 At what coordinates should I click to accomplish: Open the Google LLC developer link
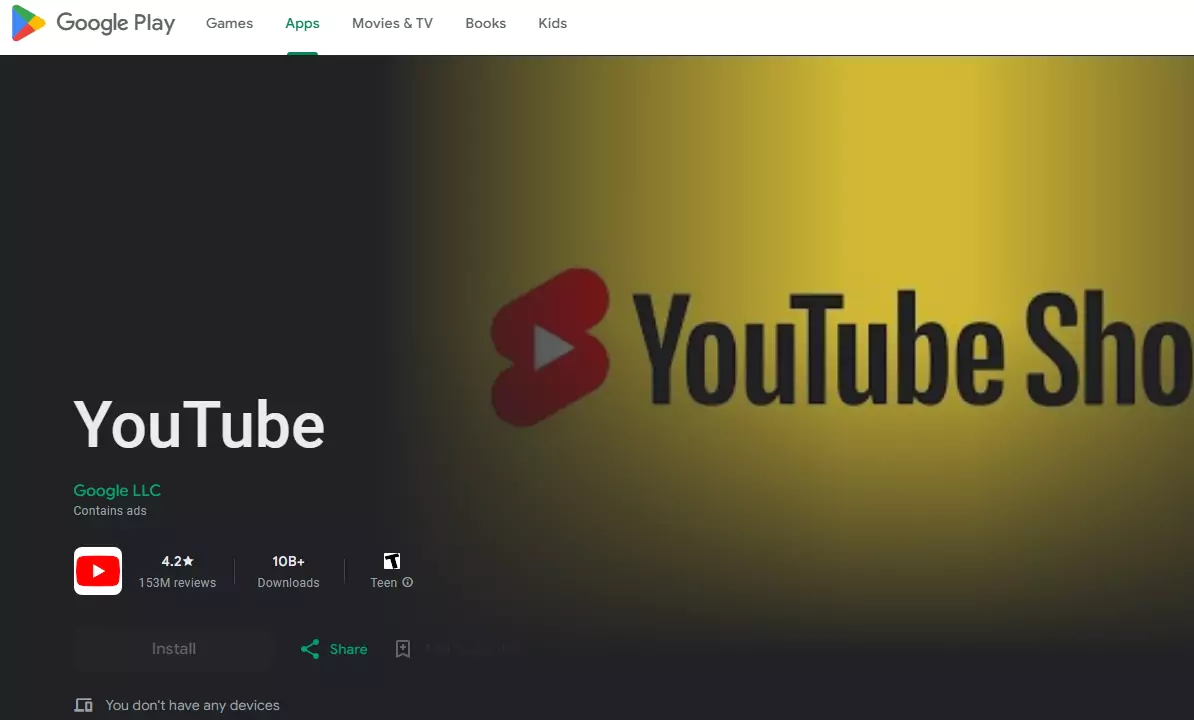tap(117, 490)
